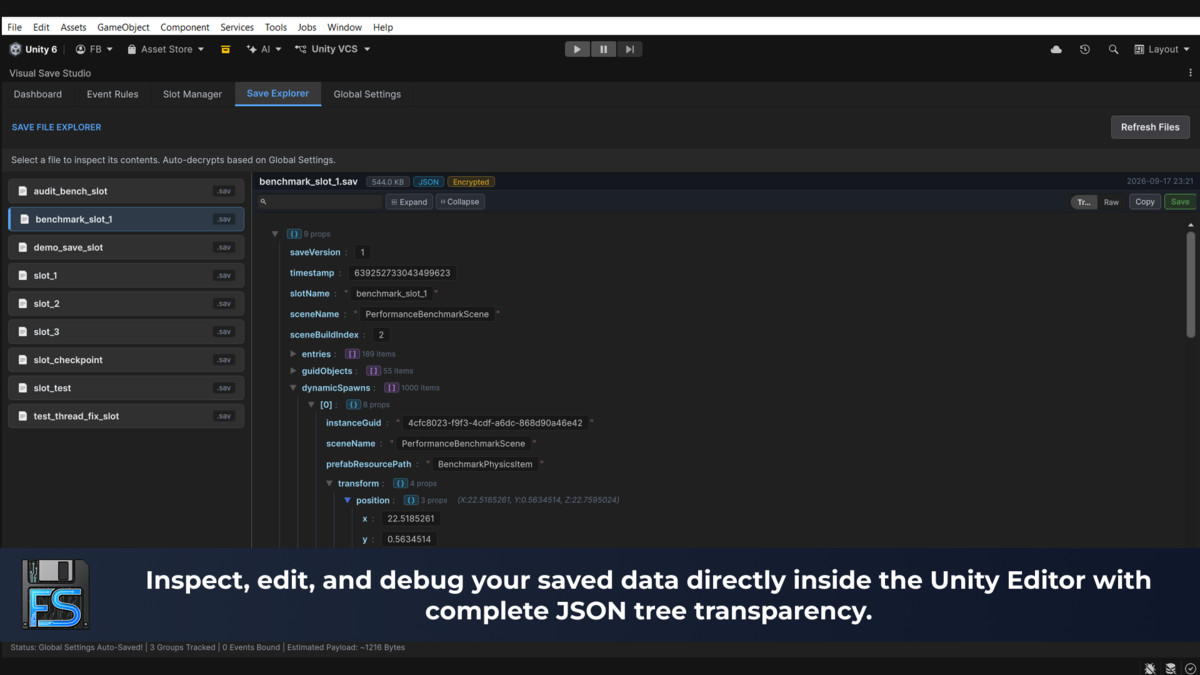
Task: Collapse the transform node
Action: pos(329,484)
